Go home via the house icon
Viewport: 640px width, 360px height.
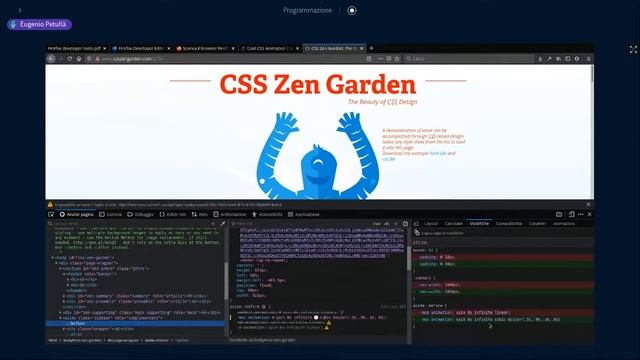coord(79,59)
